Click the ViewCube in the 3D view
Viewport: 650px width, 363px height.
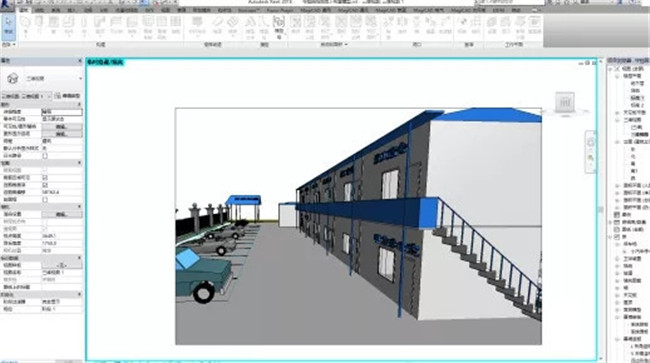pos(565,102)
